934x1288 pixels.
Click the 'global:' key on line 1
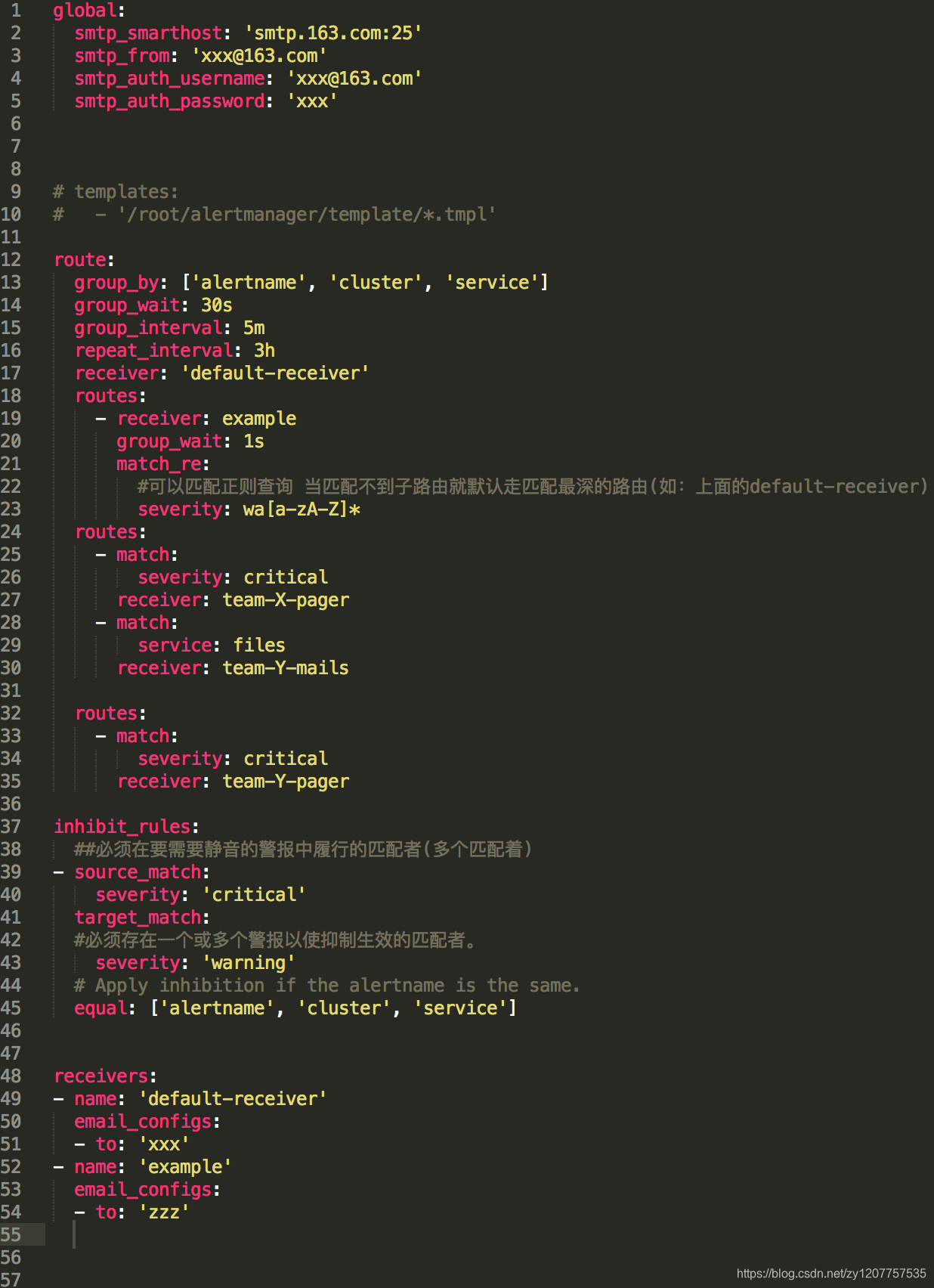tap(88, 11)
